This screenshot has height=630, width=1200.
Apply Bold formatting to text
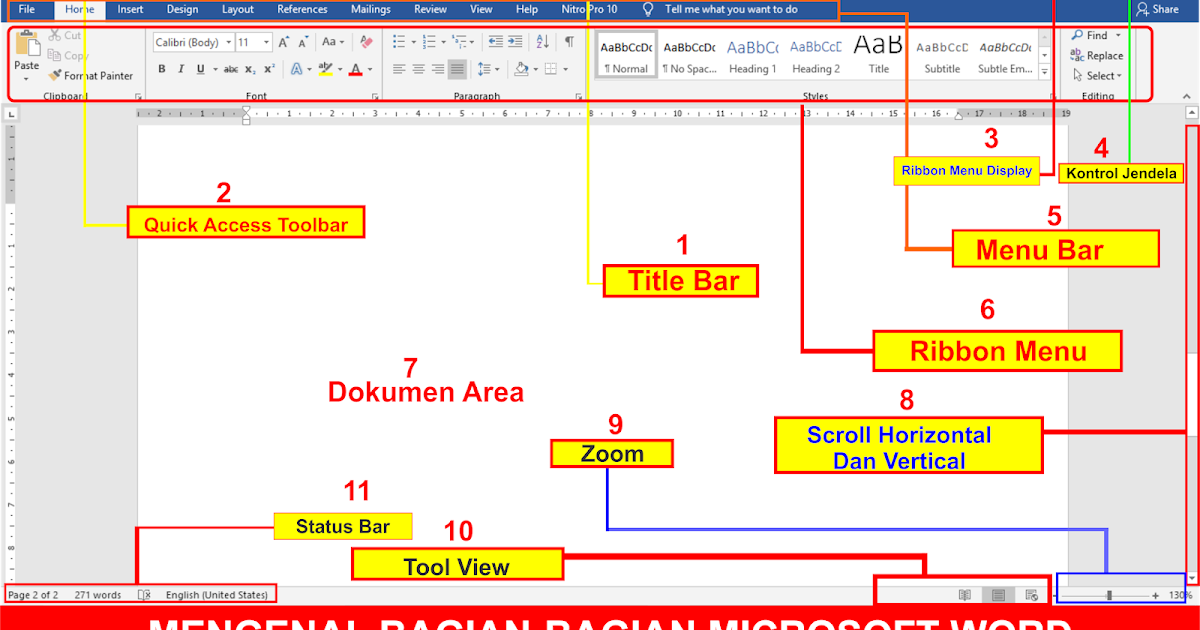pos(162,69)
